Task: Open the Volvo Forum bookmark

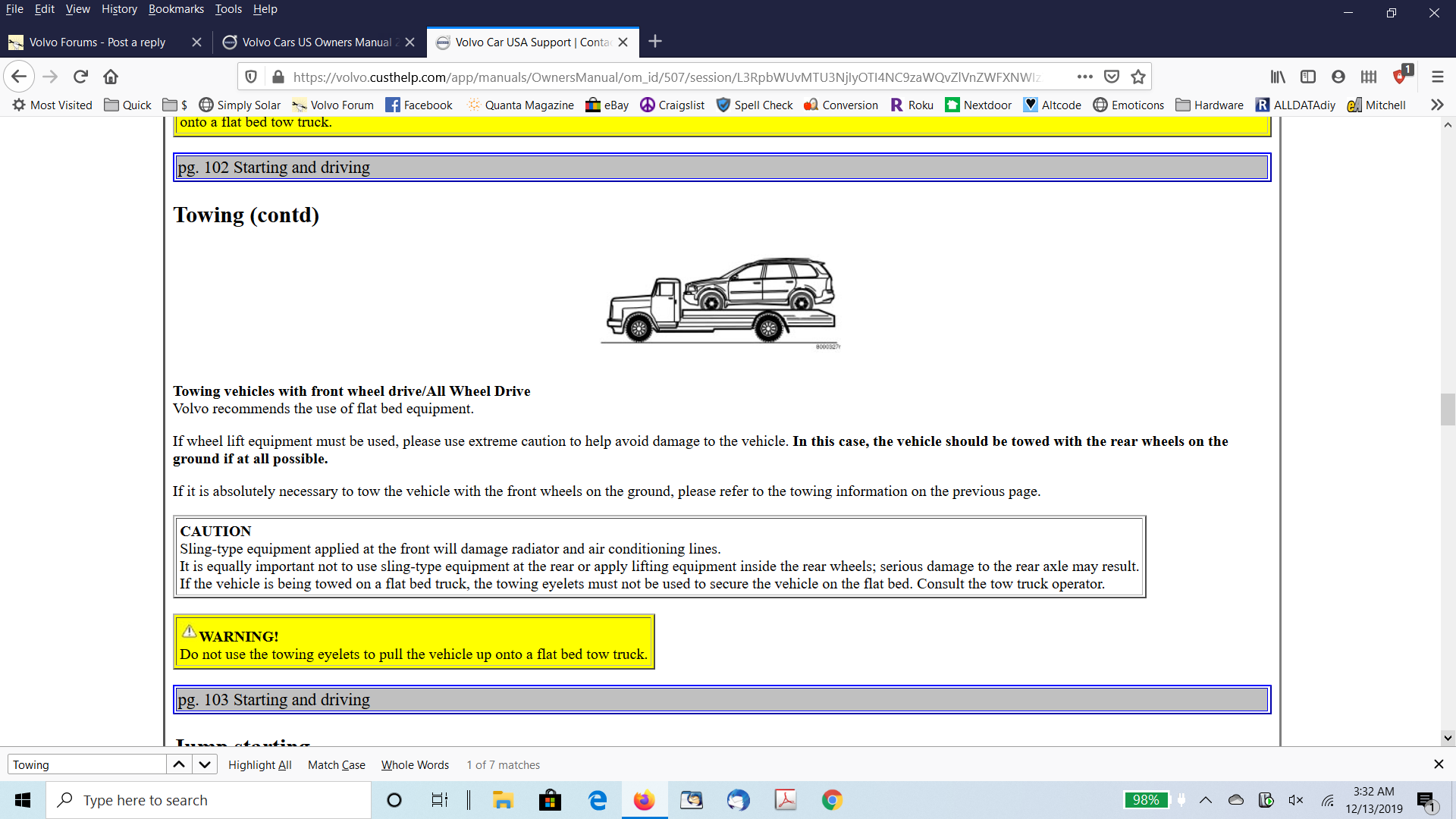Action: (x=333, y=105)
